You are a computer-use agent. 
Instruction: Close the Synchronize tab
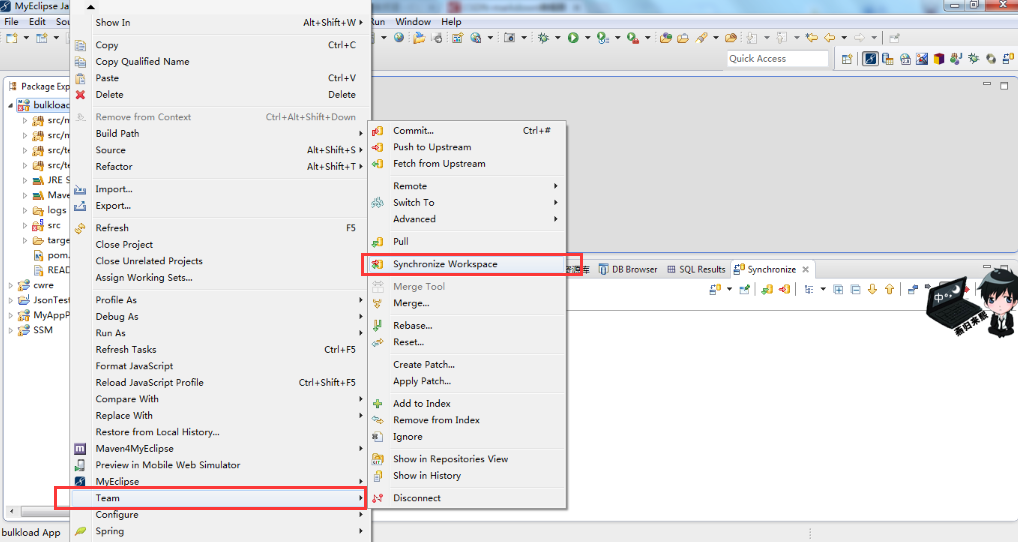tap(806, 269)
